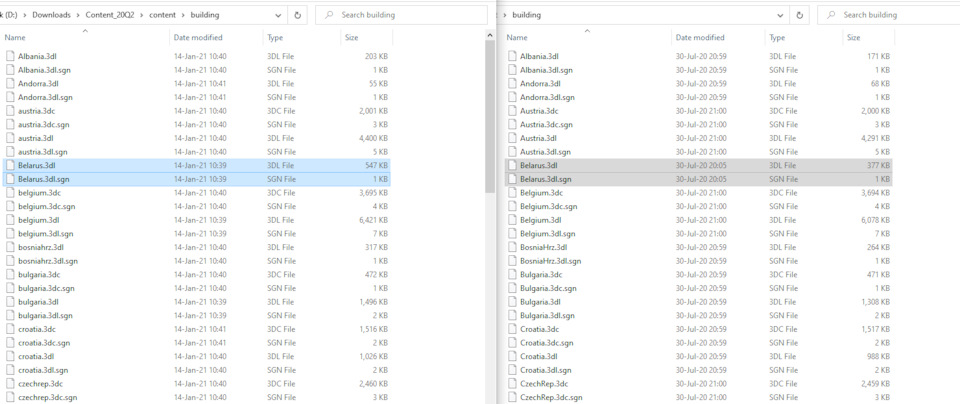Click the Search building field in left window

(401, 15)
